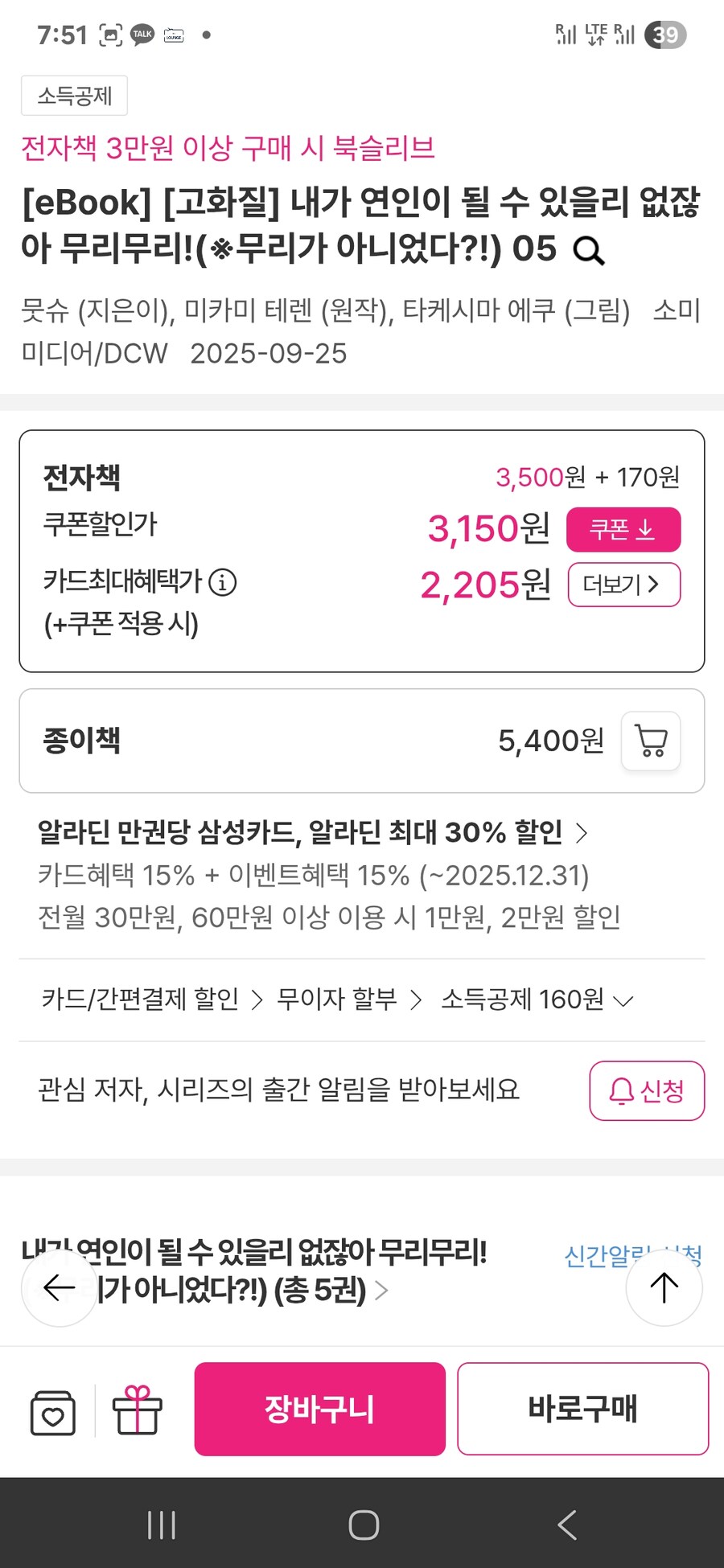Tap the magnifier icon beside the title

pyautogui.click(x=589, y=252)
